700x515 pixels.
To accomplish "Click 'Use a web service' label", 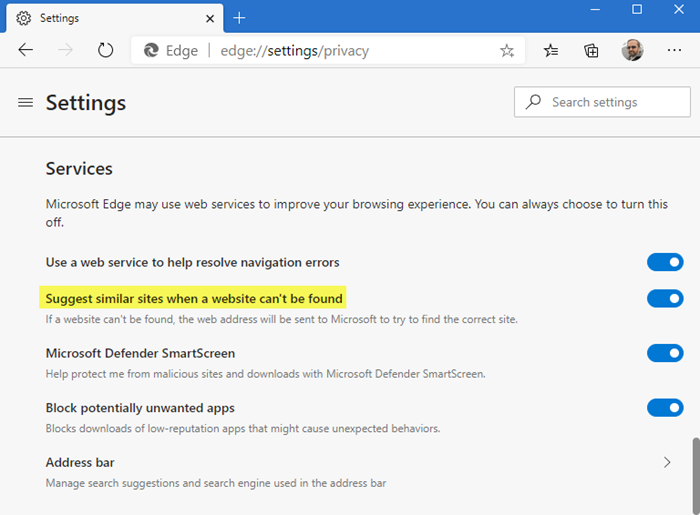I will [192, 262].
